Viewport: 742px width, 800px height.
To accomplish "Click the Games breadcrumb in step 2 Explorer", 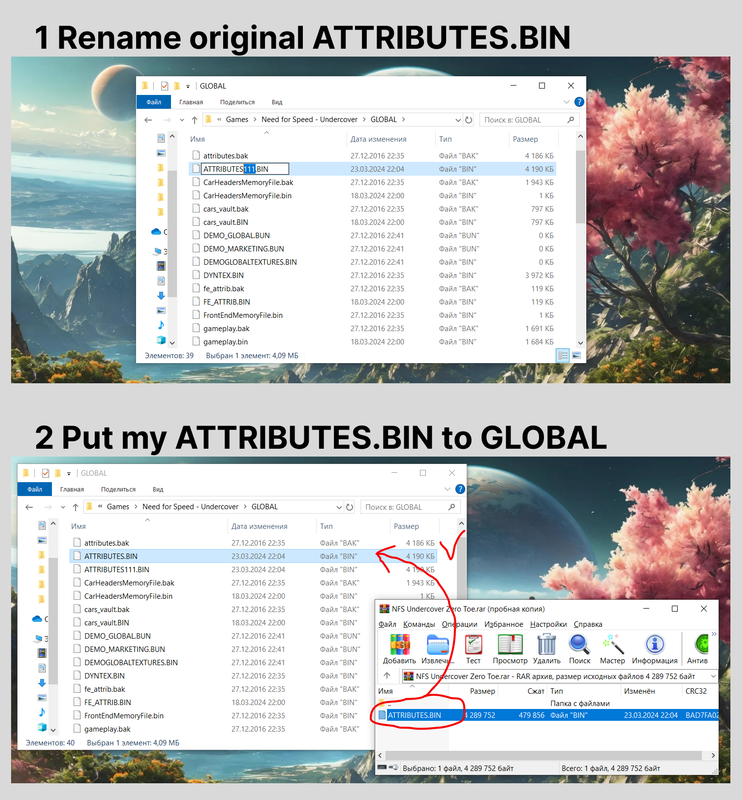I will (118, 507).
